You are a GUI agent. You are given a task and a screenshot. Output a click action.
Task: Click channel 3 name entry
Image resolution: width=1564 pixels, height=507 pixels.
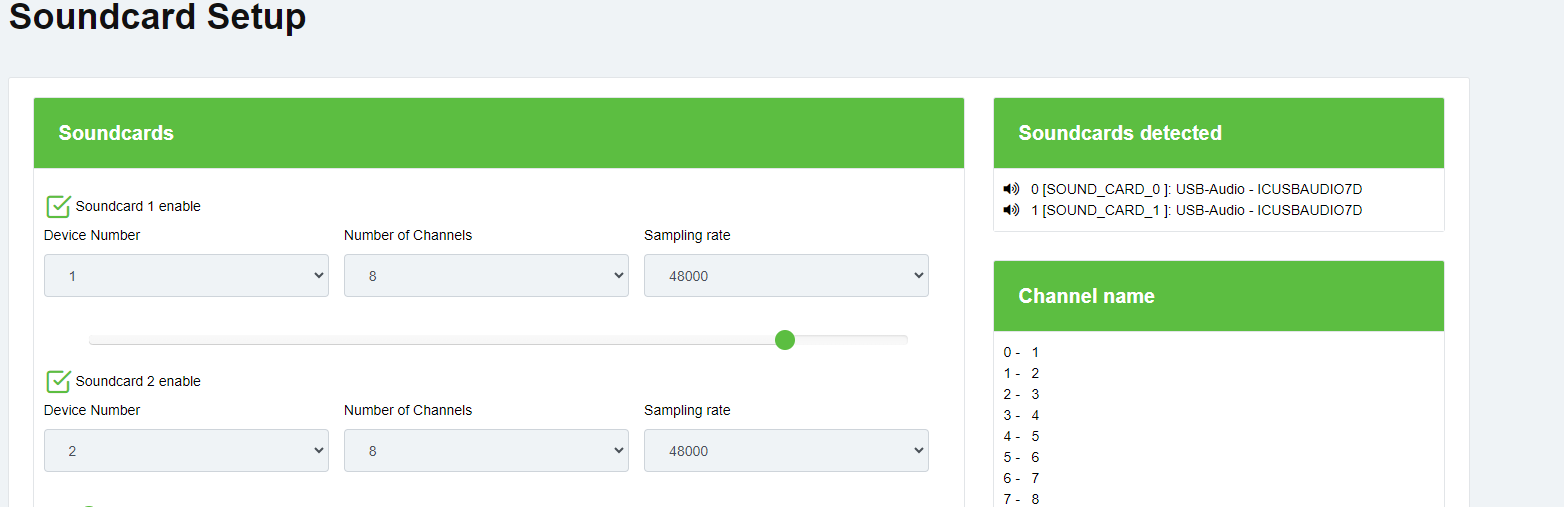(x=1022, y=415)
